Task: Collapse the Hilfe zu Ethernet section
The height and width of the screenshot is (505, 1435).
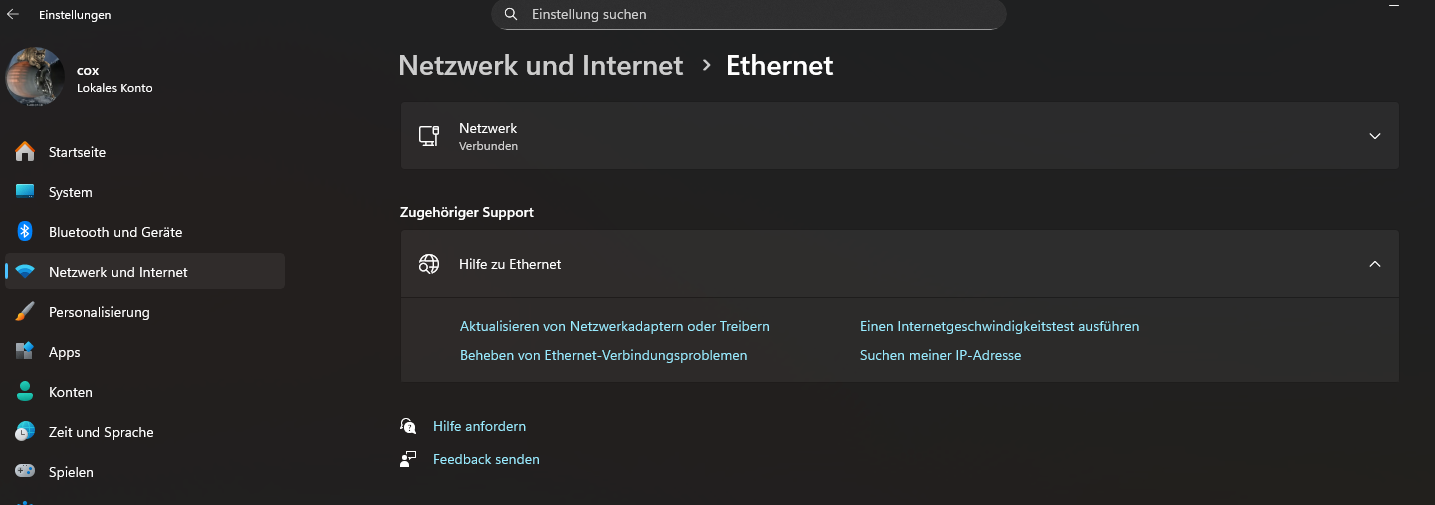Action: [x=1374, y=264]
